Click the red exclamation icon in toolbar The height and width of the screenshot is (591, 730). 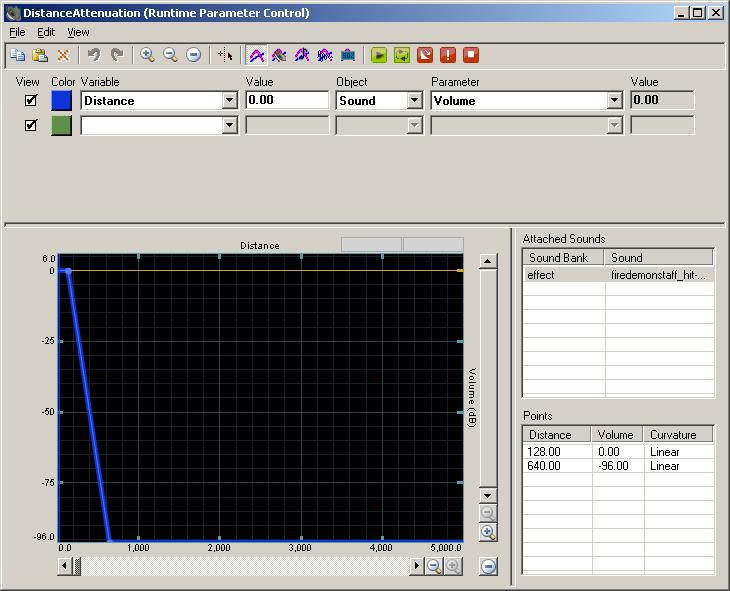click(x=448, y=56)
